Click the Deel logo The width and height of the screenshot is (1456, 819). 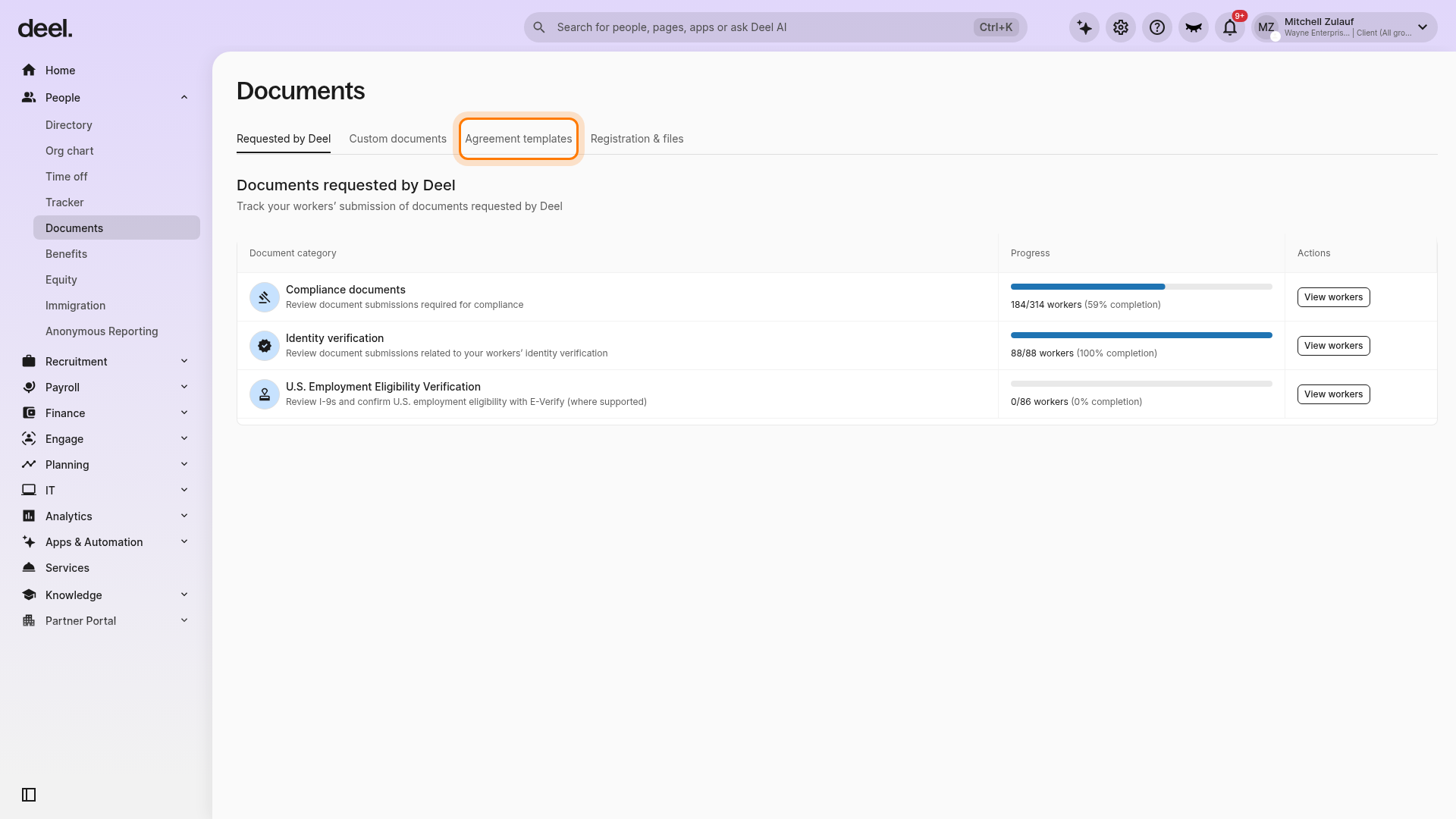pyautogui.click(x=45, y=29)
